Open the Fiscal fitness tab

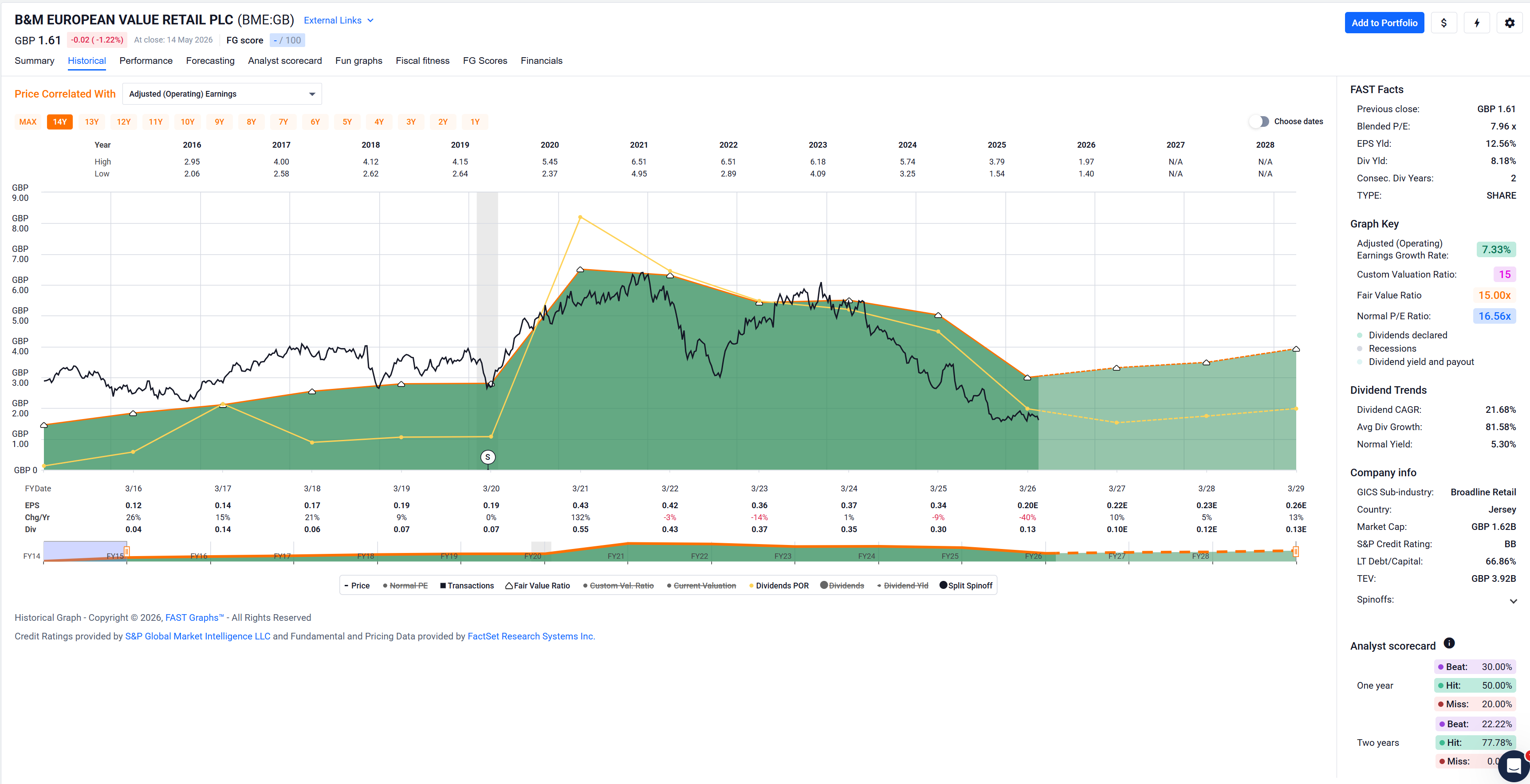coord(422,61)
